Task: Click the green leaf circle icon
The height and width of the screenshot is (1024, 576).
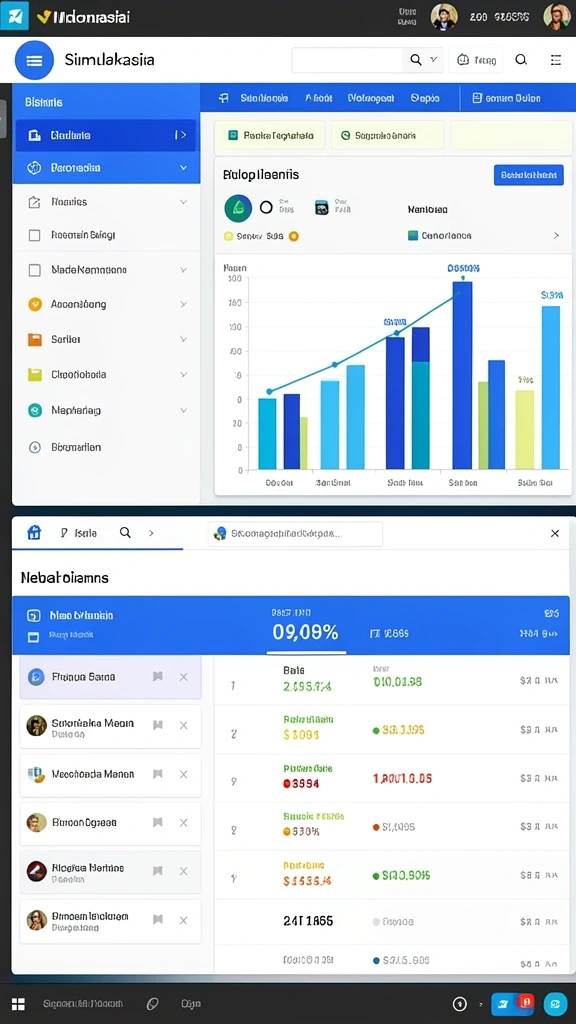Action: click(238, 208)
